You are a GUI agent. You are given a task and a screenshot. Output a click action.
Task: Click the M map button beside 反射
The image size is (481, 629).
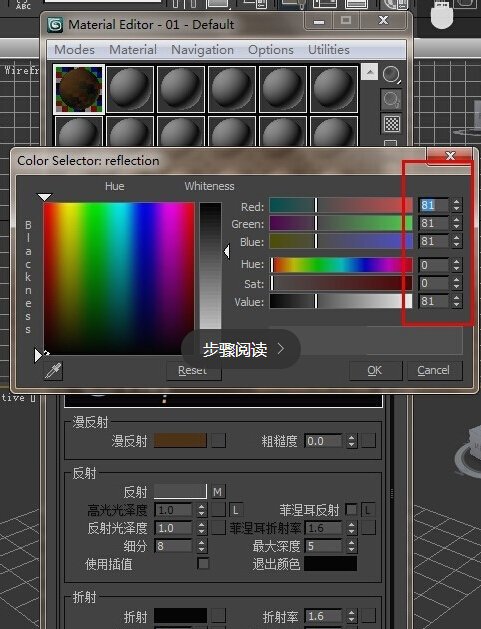click(218, 492)
